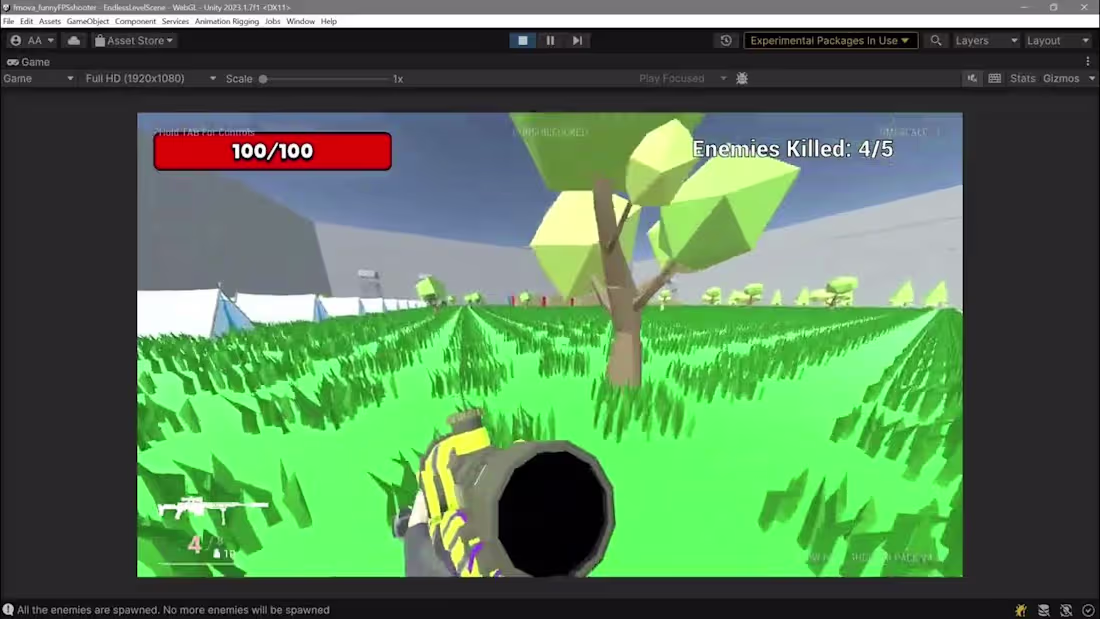Screen dimensions: 1100x619
Task: Select the Game tab
Action: point(33,61)
